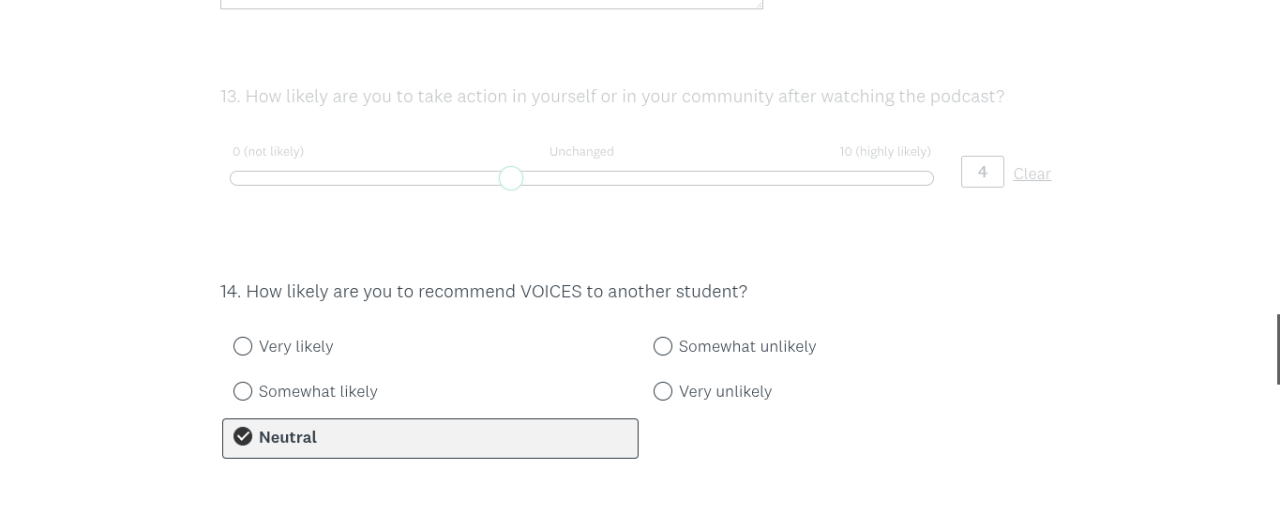This screenshot has height=515, width=1280.
Task: Click the "10 (highly likely)" slider label
Action: (x=885, y=152)
